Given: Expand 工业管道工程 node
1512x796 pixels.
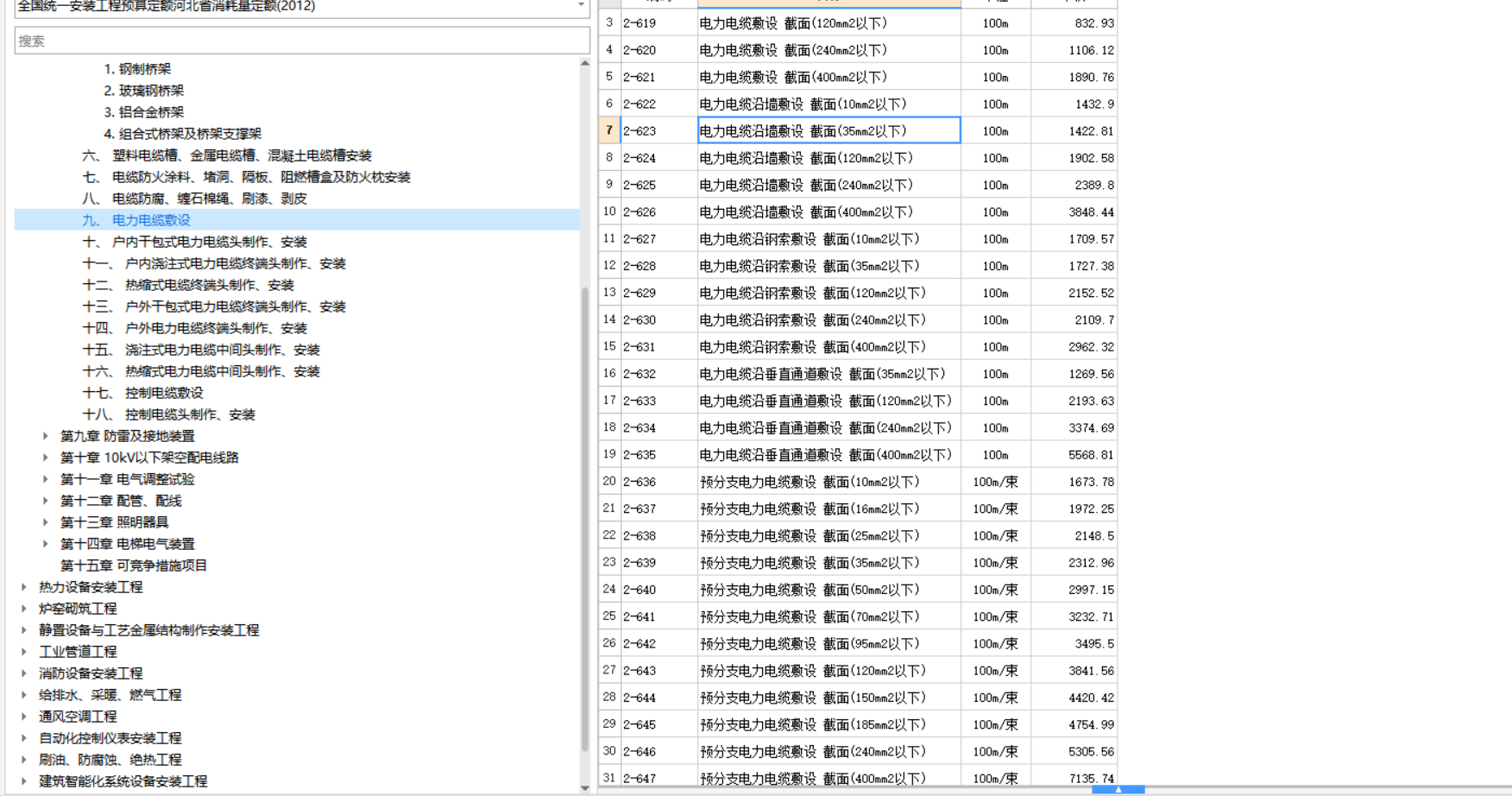Looking at the screenshot, I should point(24,652).
